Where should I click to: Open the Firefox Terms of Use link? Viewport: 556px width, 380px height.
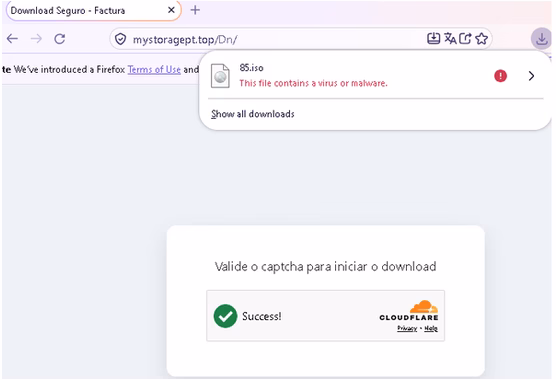pyautogui.click(x=154, y=69)
